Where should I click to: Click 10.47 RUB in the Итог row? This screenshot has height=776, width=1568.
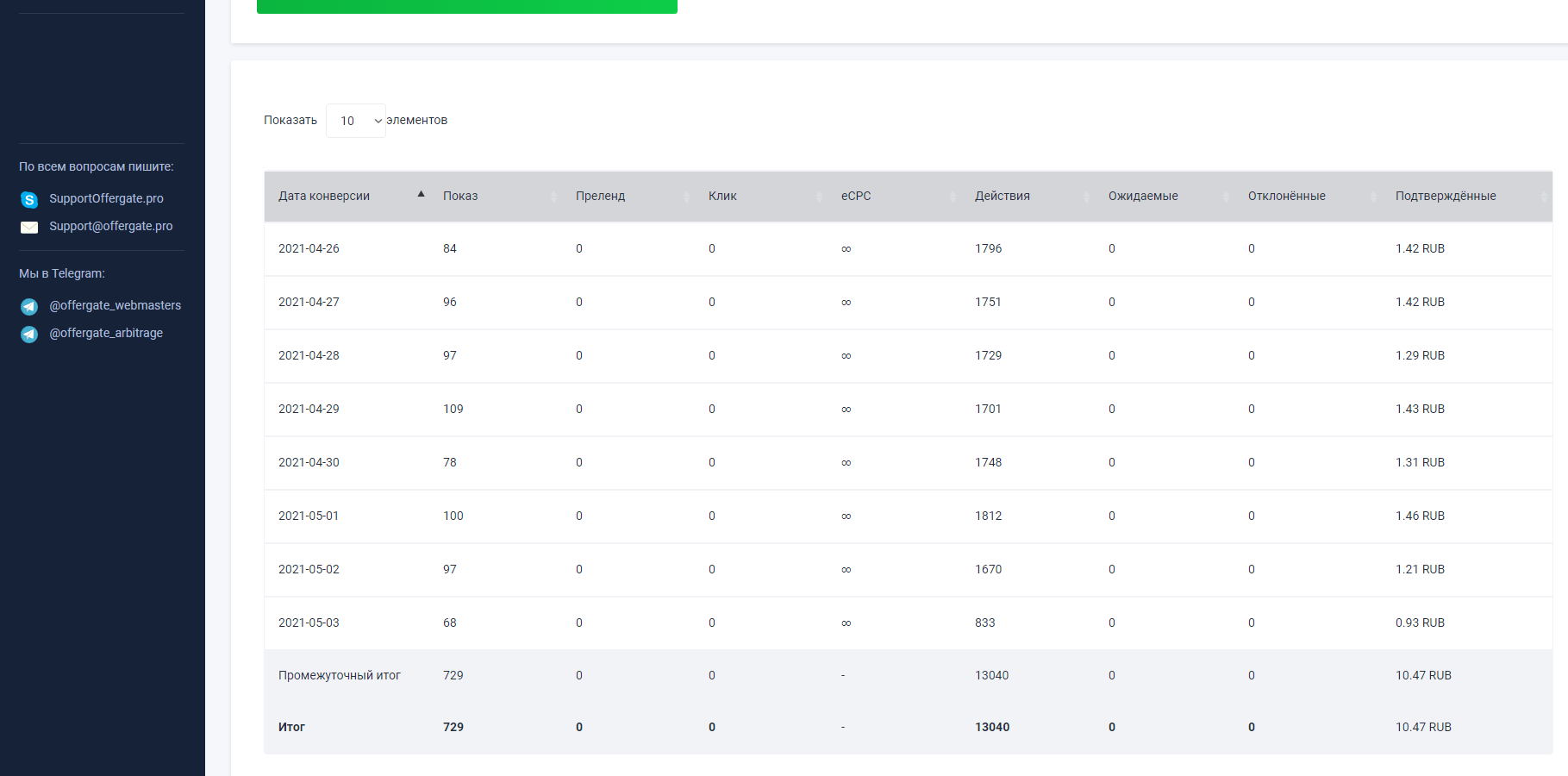coord(1424,727)
